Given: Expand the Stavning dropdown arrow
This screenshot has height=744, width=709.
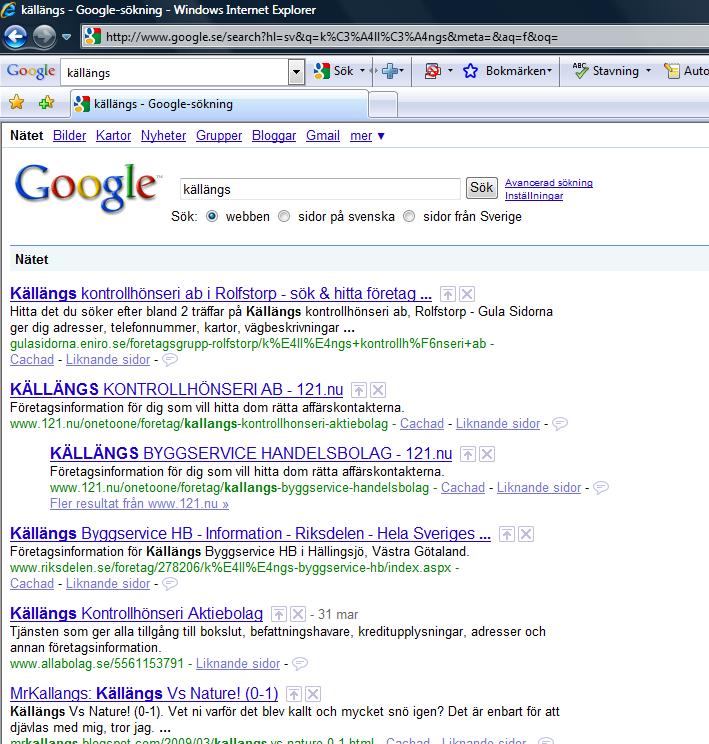Looking at the screenshot, I should click(648, 71).
